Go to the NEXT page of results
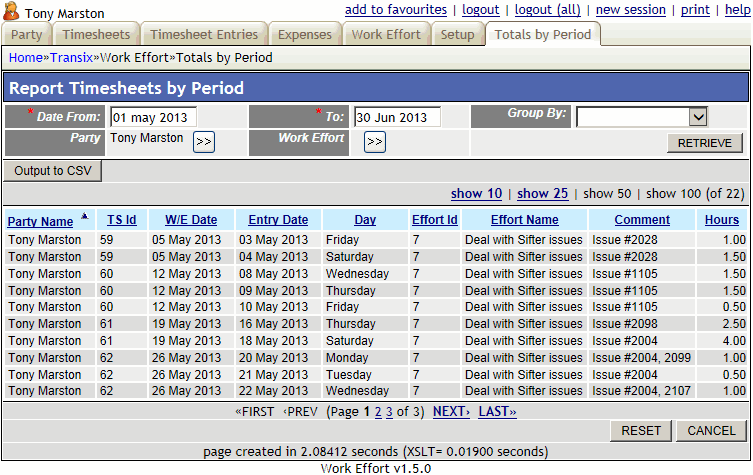The height and width of the screenshot is (475, 753). pyautogui.click(x=451, y=411)
